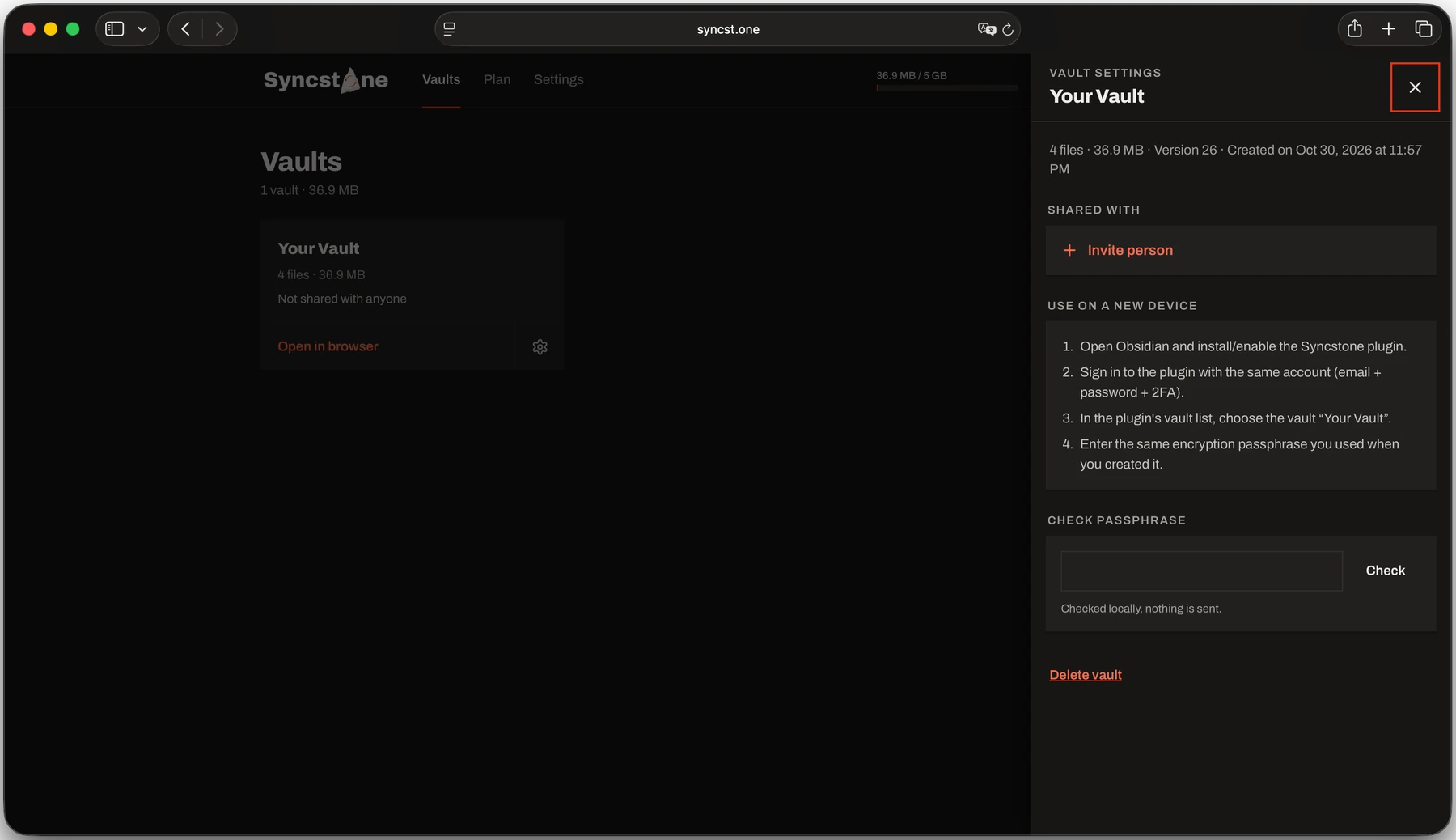Click 'Checked locally, nothing is sent.' note

pos(1141,609)
